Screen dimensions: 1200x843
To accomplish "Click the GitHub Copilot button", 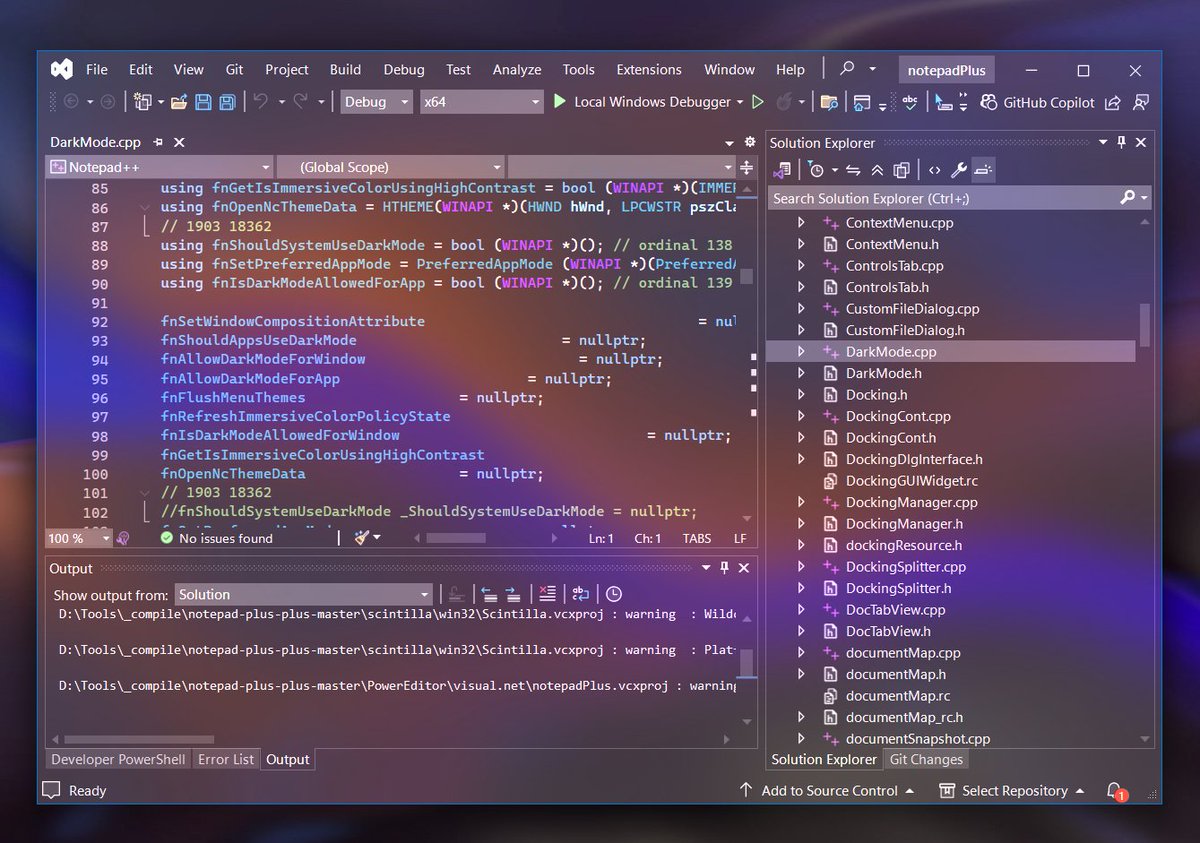I will (x=1037, y=102).
